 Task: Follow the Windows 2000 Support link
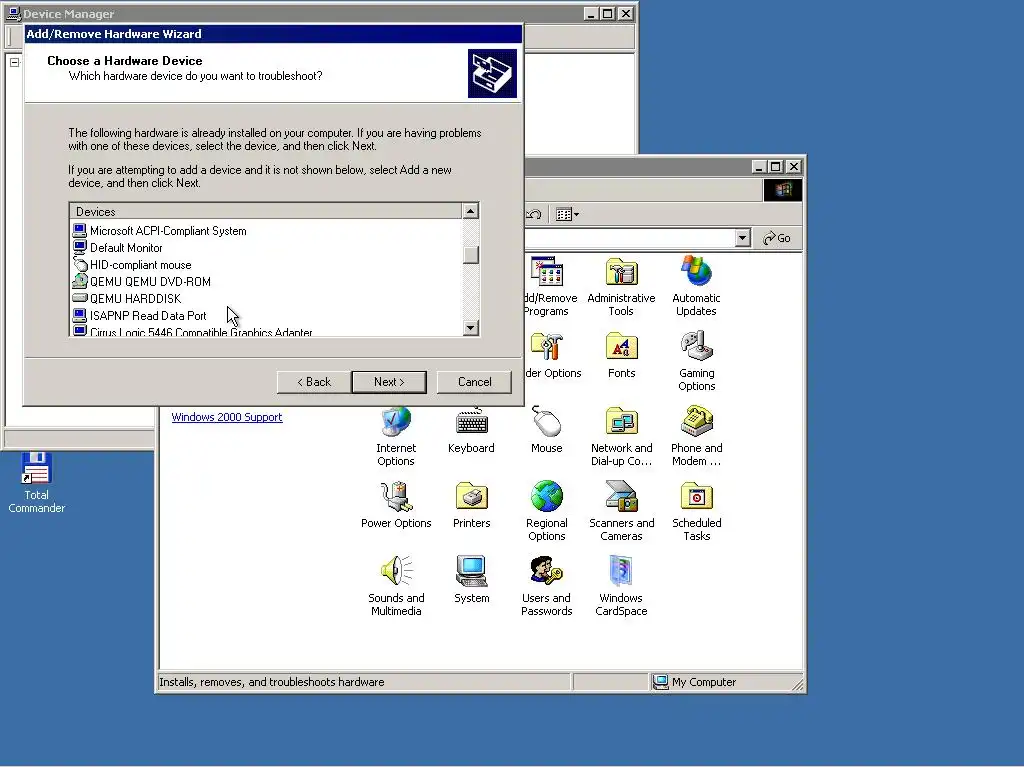coord(227,417)
